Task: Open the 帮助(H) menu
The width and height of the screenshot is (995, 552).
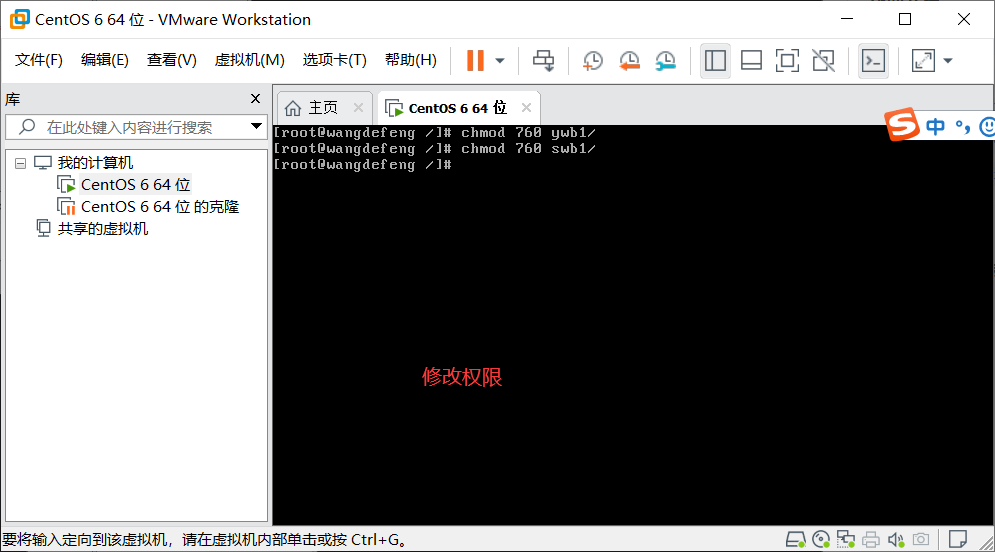Action: (x=411, y=60)
